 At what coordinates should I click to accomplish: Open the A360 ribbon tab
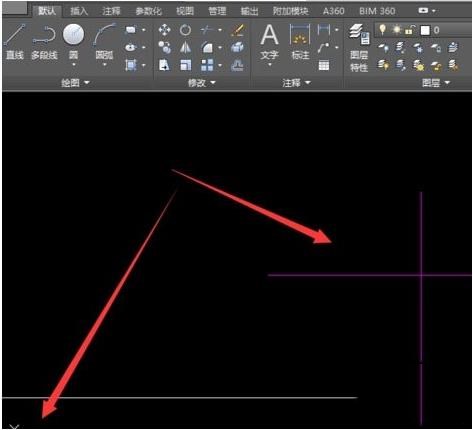[333, 11]
